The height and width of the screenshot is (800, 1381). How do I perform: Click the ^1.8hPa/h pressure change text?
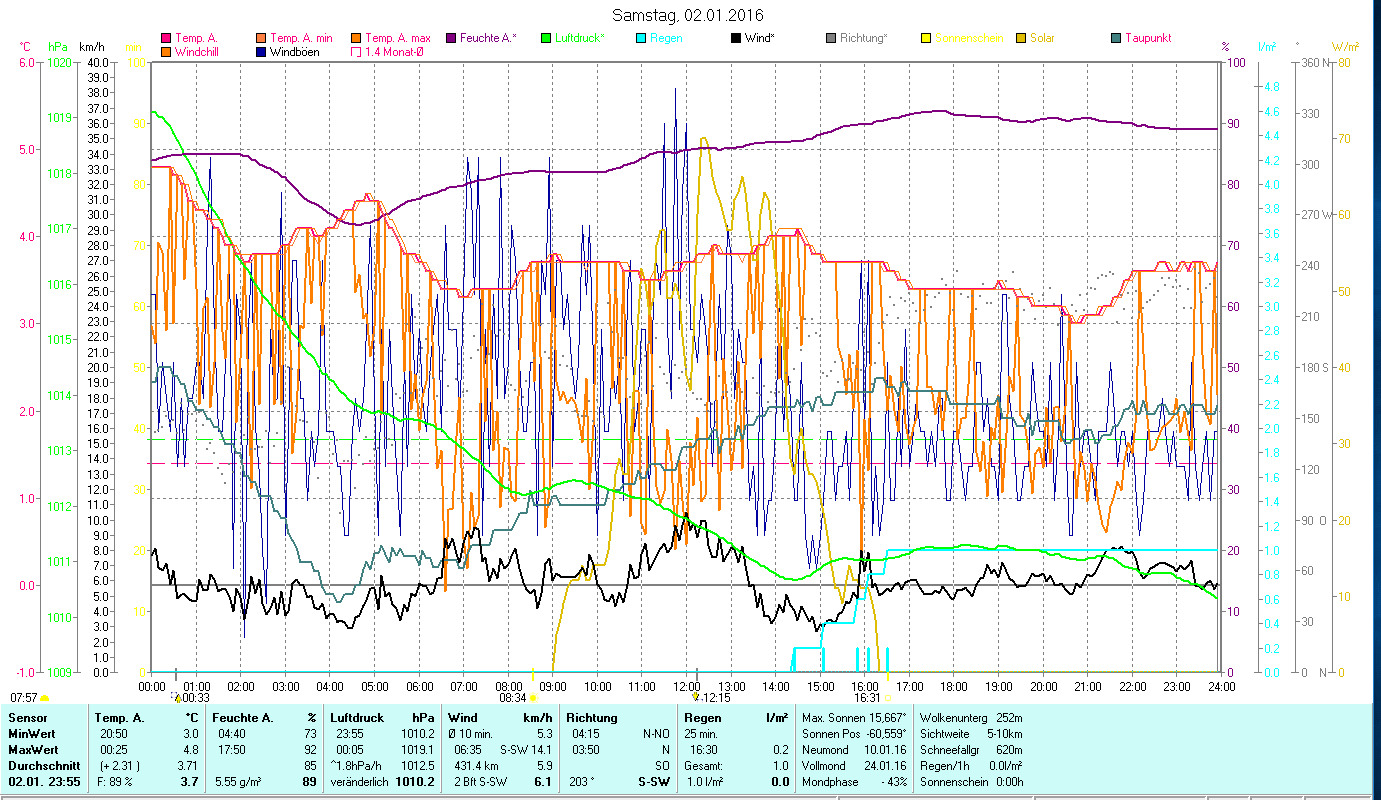click(x=354, y=765)
